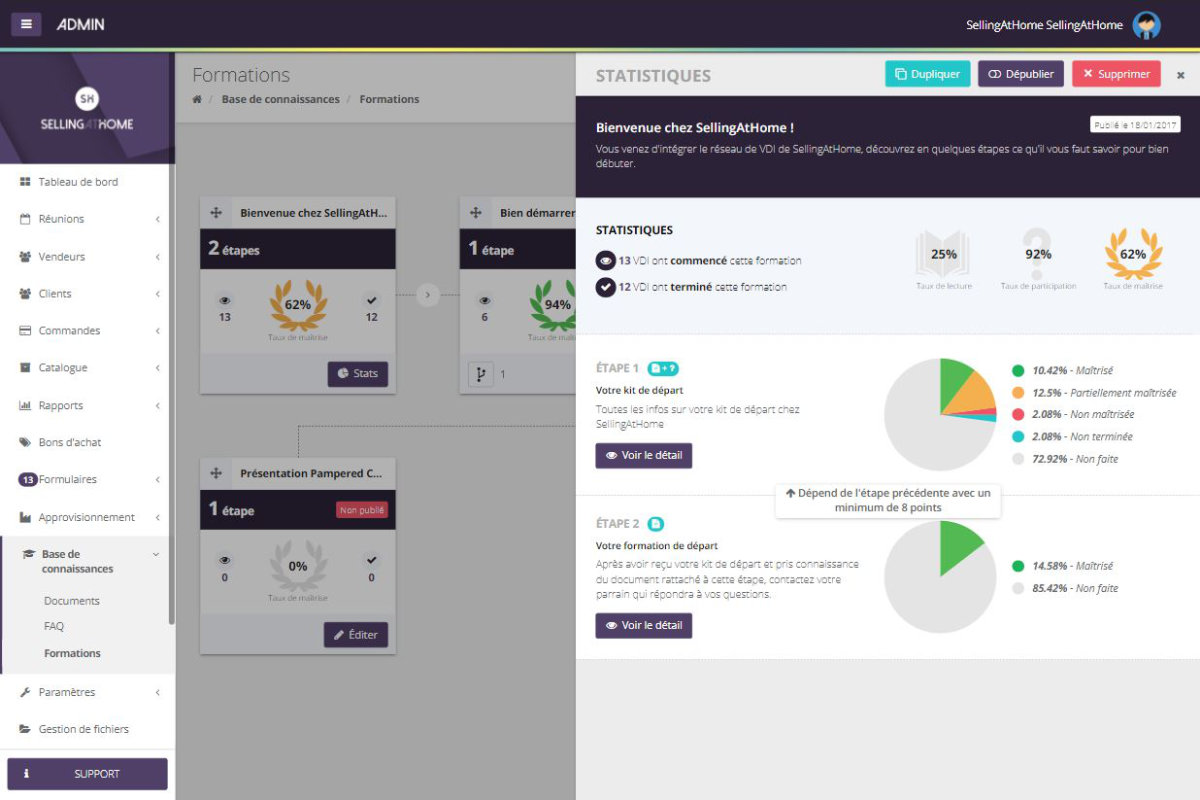
Task: Click the question mark 92% participation icon
Action: 1038,255
